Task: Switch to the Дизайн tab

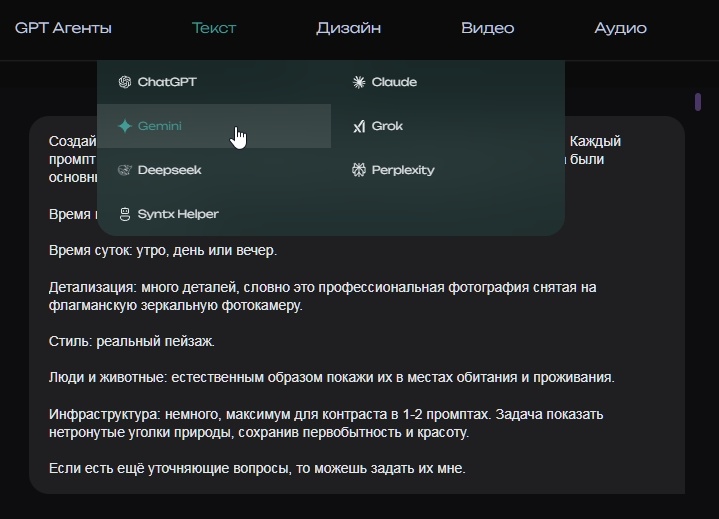Action: click(x=348, y=28)
